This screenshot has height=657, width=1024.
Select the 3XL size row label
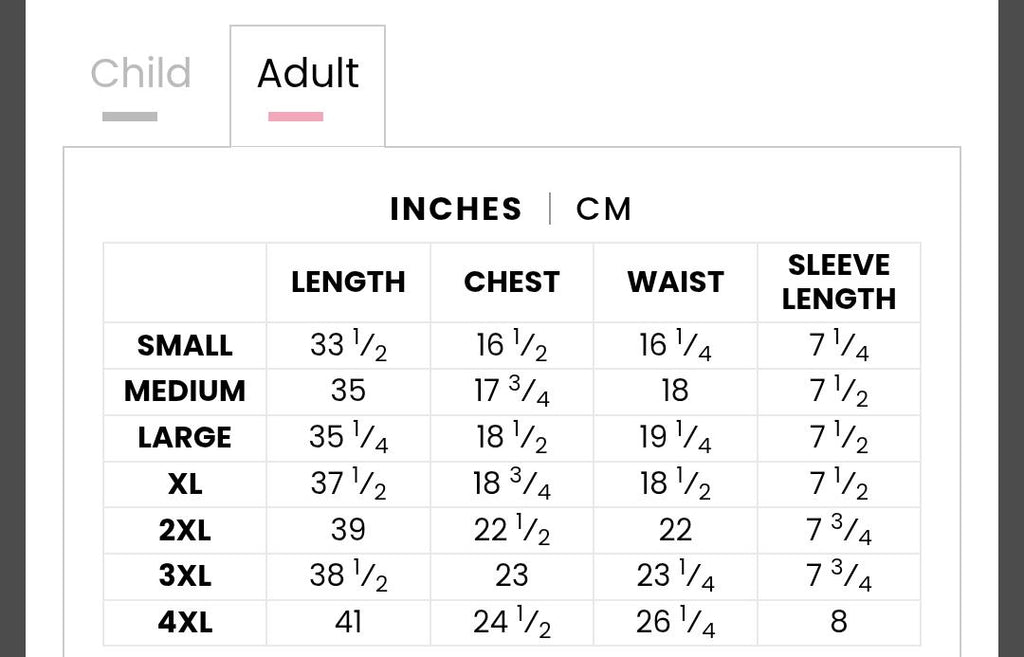pos(185,576)
